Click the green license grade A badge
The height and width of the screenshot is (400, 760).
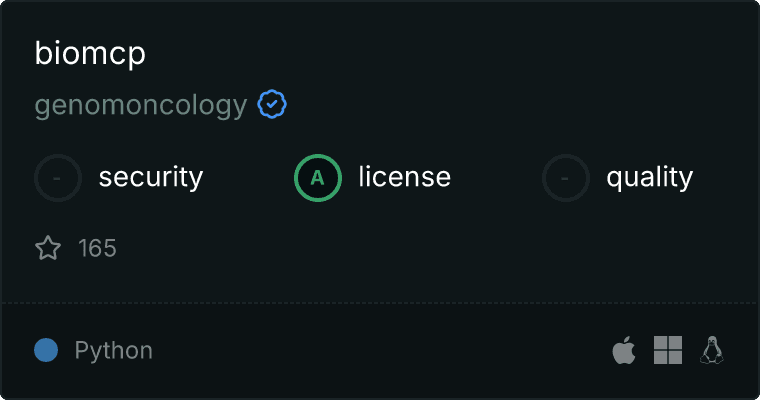click(x=318, y=178)
